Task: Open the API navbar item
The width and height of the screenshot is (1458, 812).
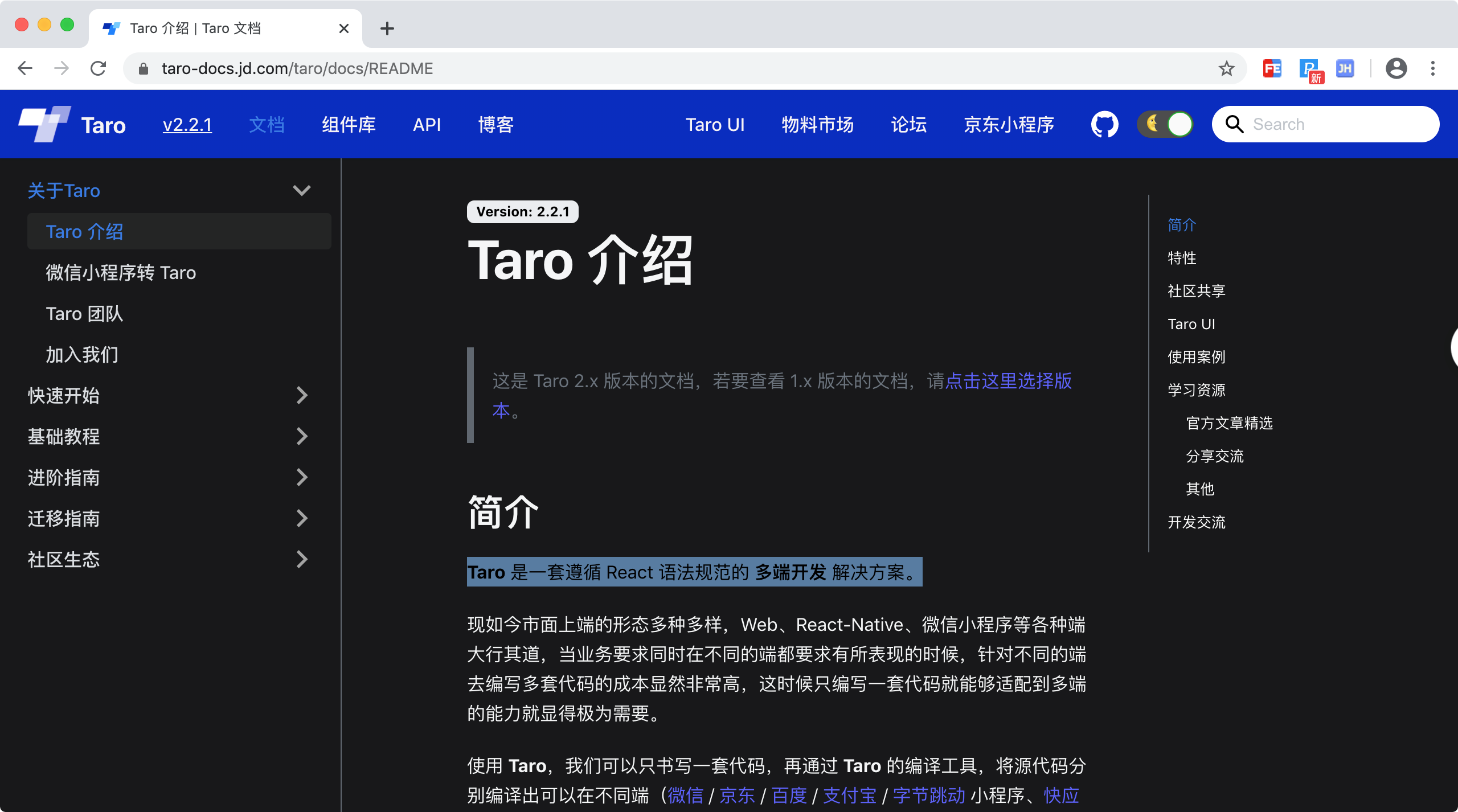Action: [427, 124]
